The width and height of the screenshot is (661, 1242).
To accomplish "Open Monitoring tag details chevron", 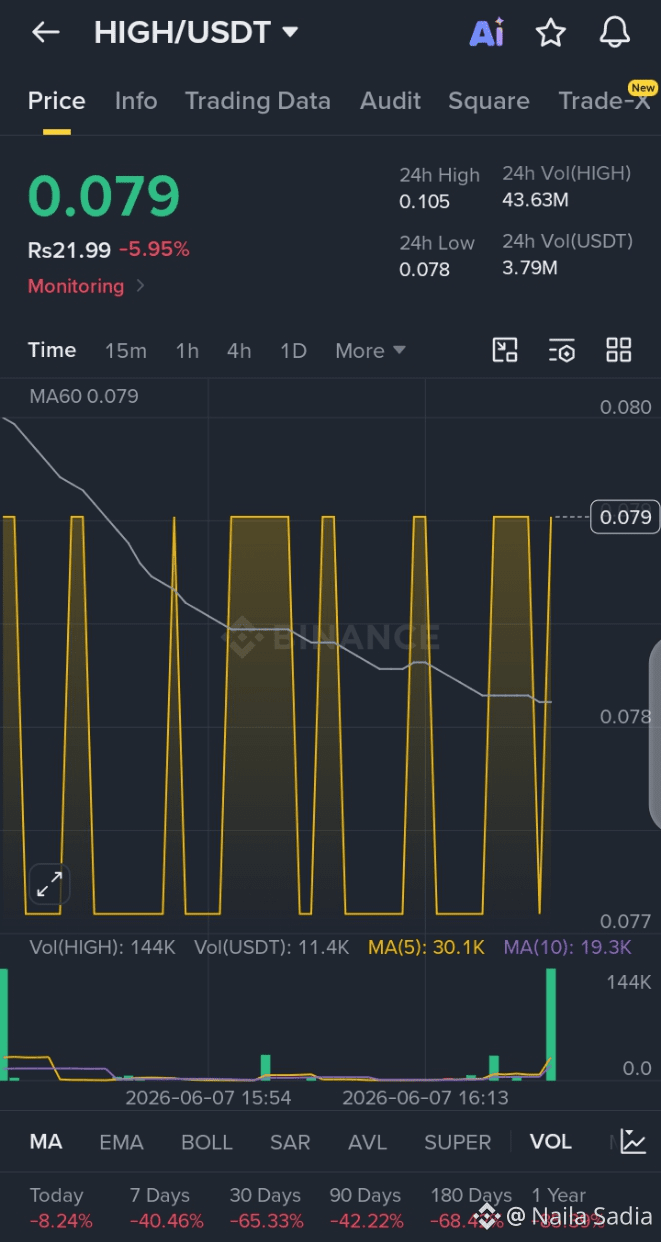I will pyautogui.click(x=140, y=286).
